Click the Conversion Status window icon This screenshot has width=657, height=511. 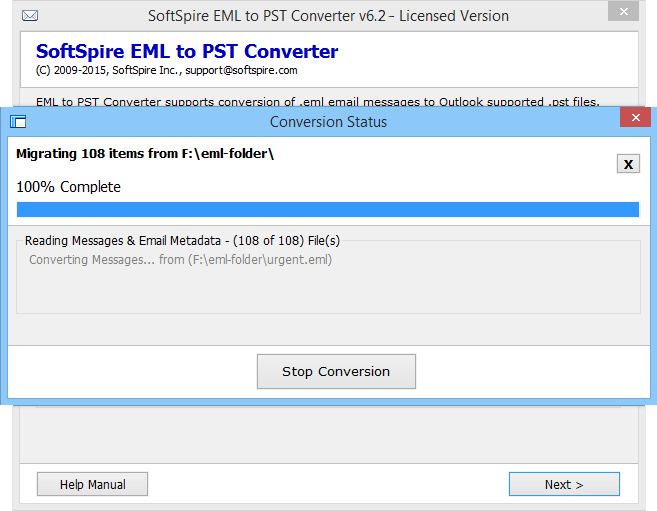(18, 122)
